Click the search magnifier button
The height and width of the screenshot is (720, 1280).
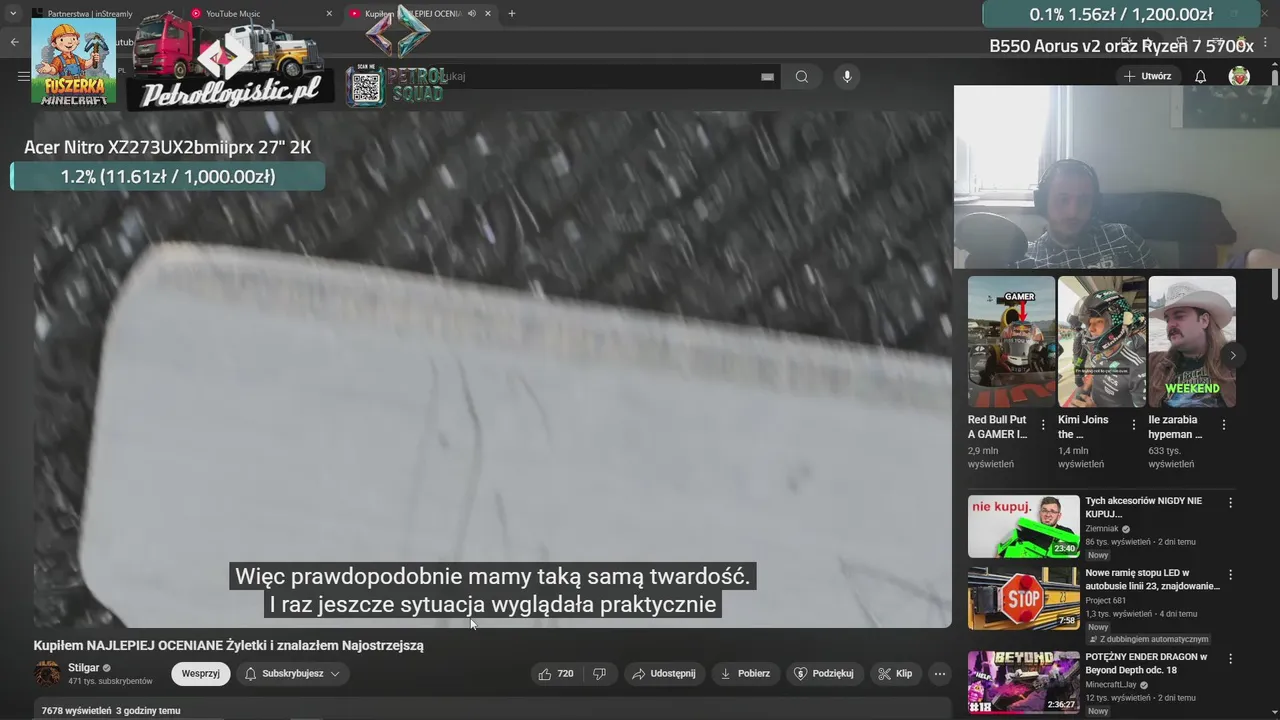coord(802,77)
